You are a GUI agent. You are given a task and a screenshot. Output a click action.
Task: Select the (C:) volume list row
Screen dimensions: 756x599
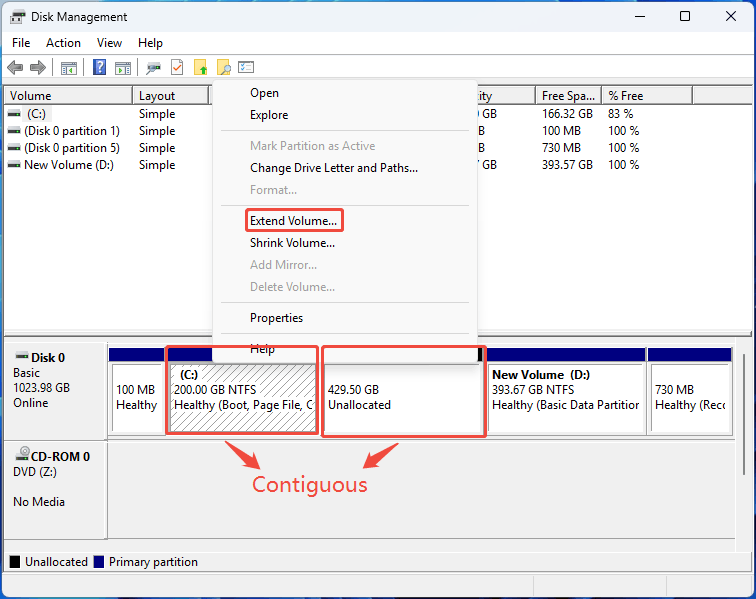click(37, 114)
